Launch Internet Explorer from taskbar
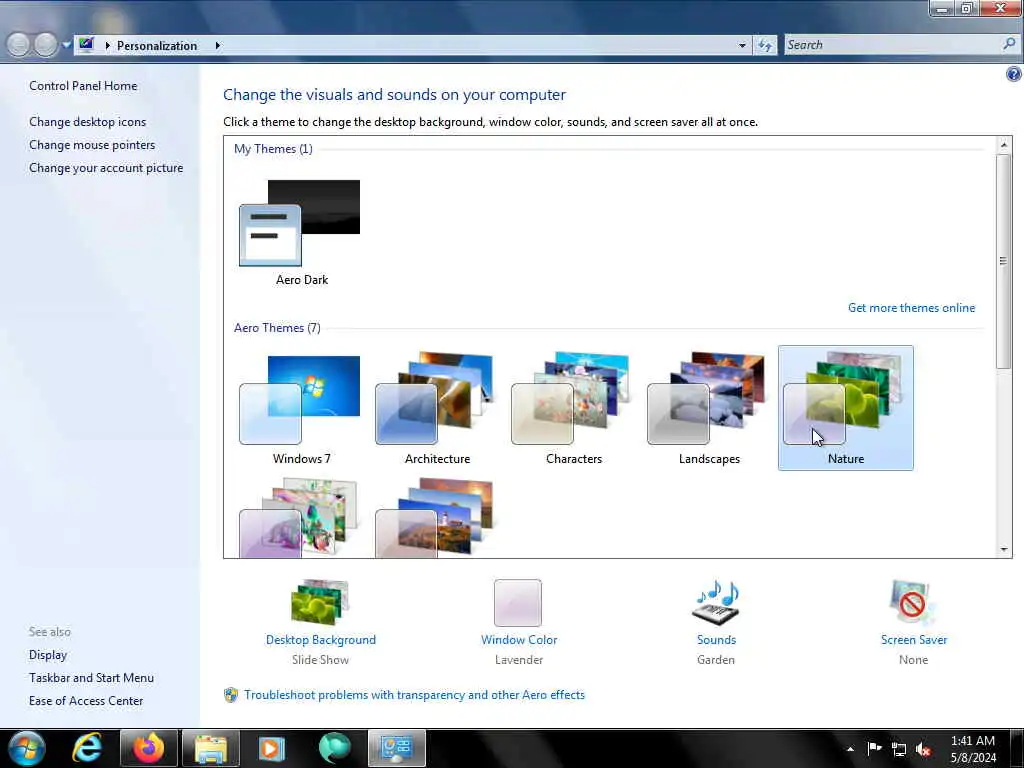Image resolution: width=1024 pixels, height=768 pixels. point(87,748)
